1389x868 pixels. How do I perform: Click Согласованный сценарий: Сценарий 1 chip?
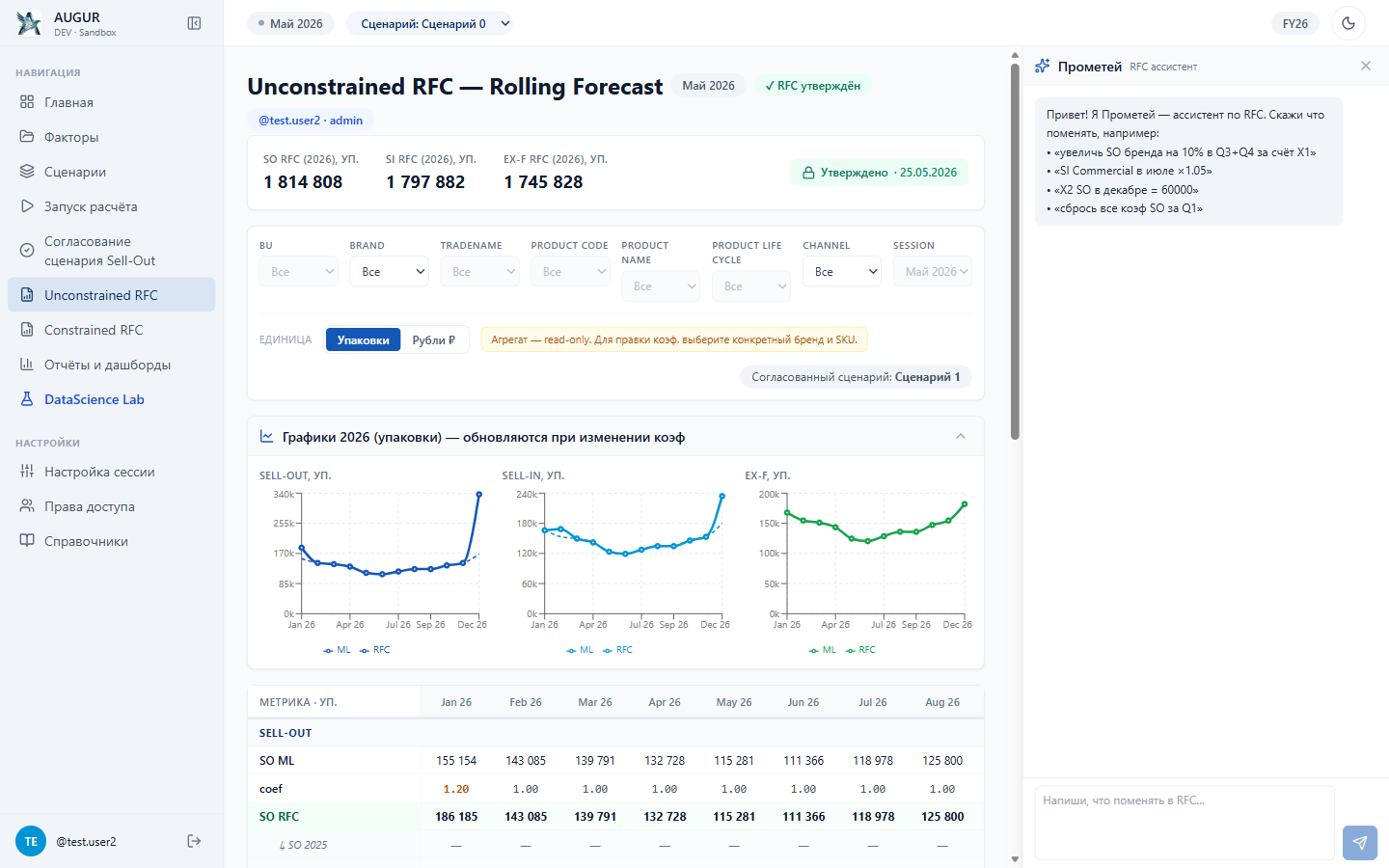point(856,377)
